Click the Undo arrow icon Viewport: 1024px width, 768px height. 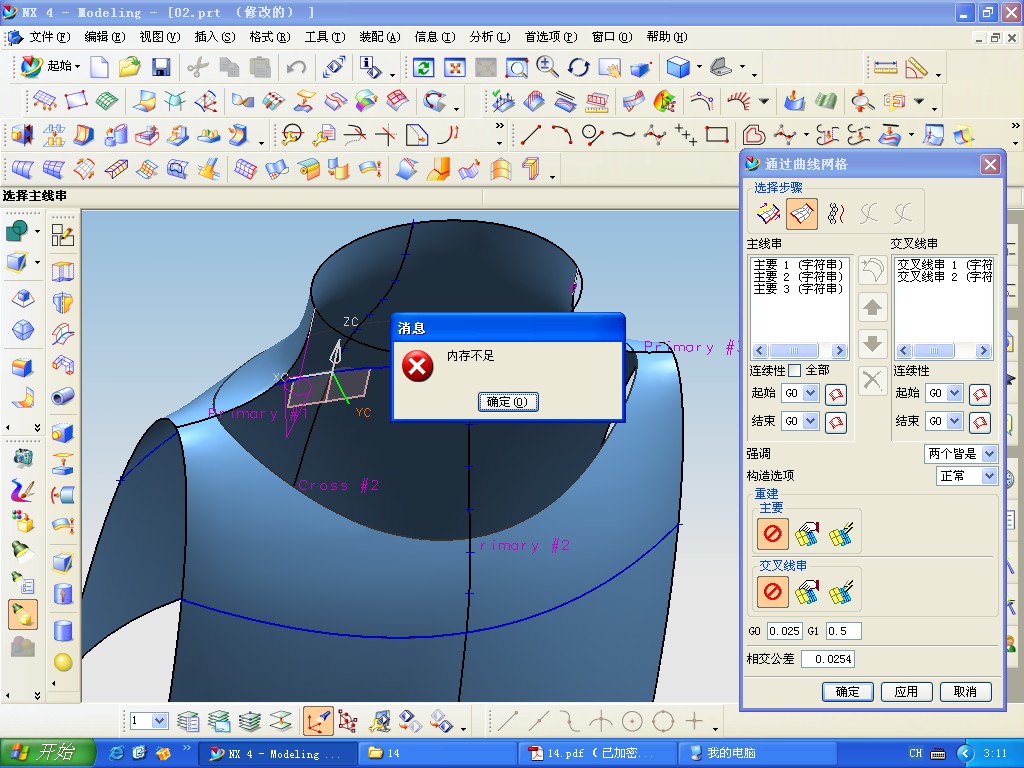(296, 67)
